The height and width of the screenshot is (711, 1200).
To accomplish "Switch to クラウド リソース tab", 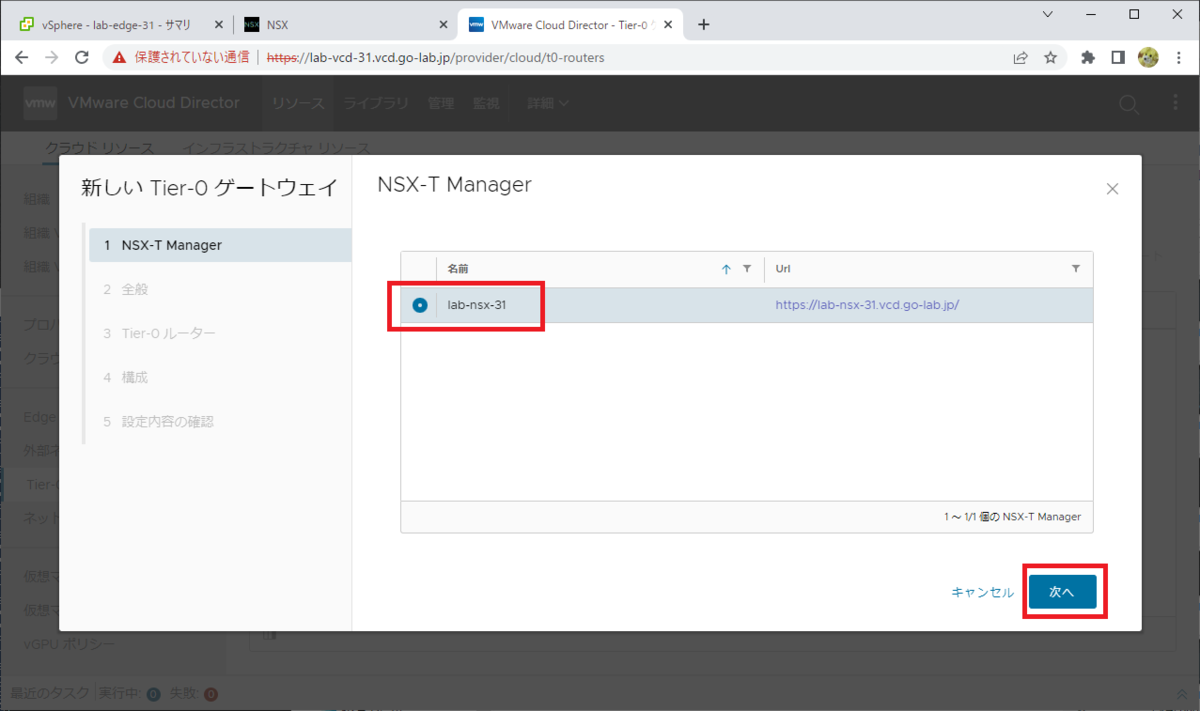I will point(100,148).
